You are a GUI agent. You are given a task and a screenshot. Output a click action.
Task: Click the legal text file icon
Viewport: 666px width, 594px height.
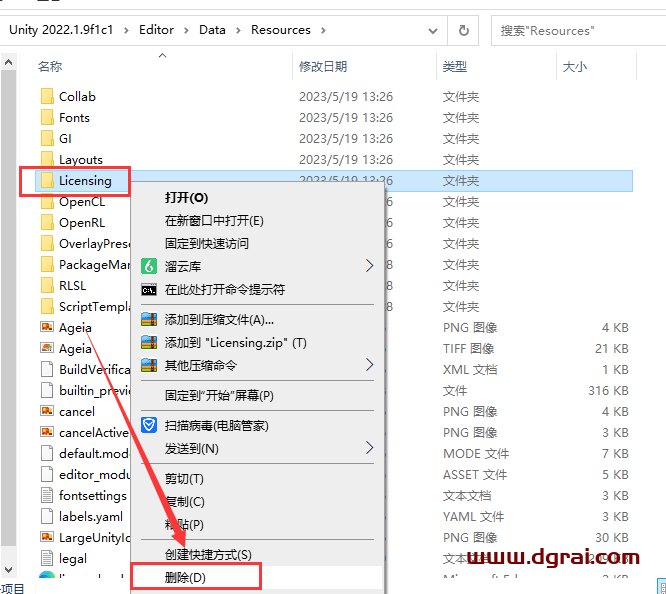[x=47, y=558]
